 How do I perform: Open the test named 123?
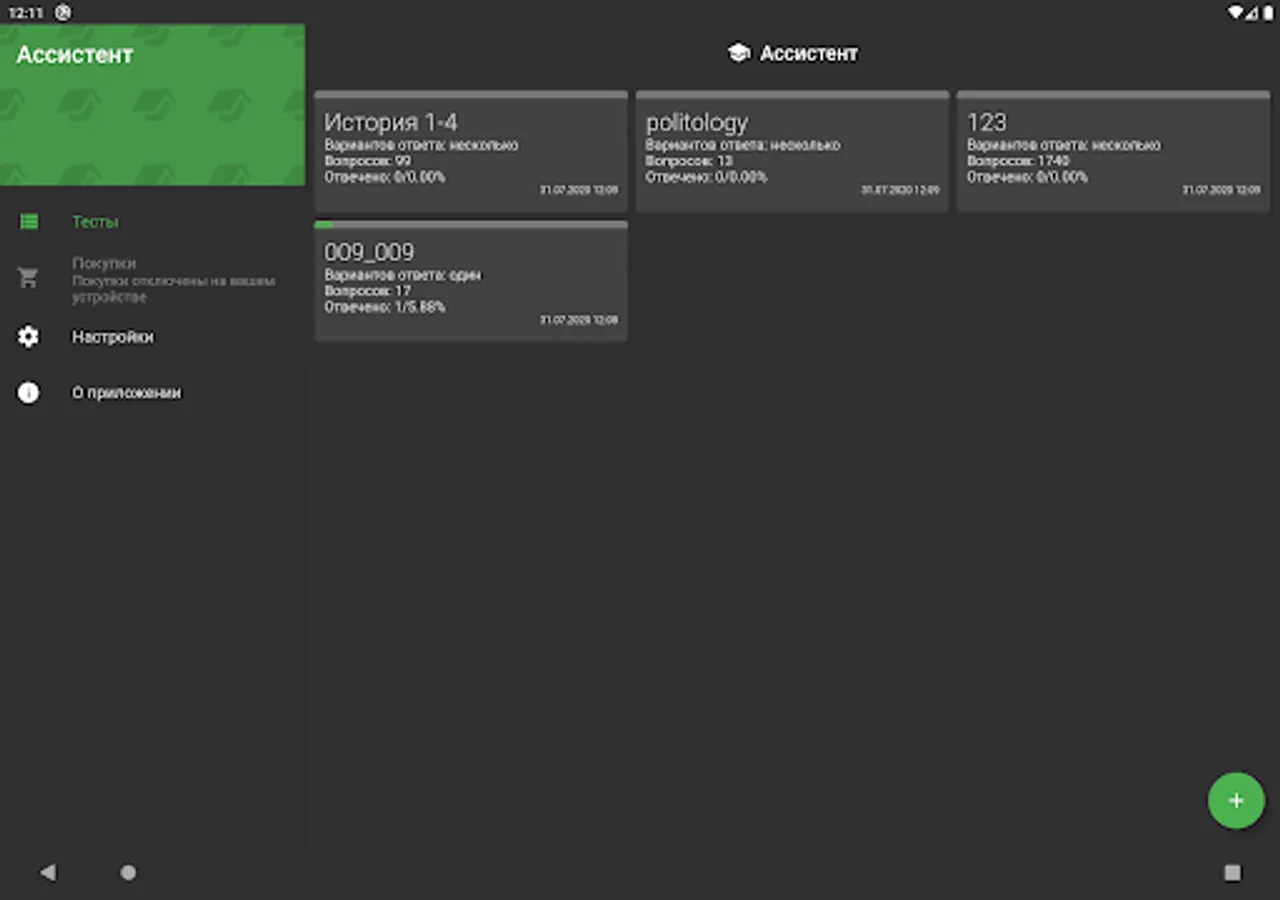coord(1113,150)
